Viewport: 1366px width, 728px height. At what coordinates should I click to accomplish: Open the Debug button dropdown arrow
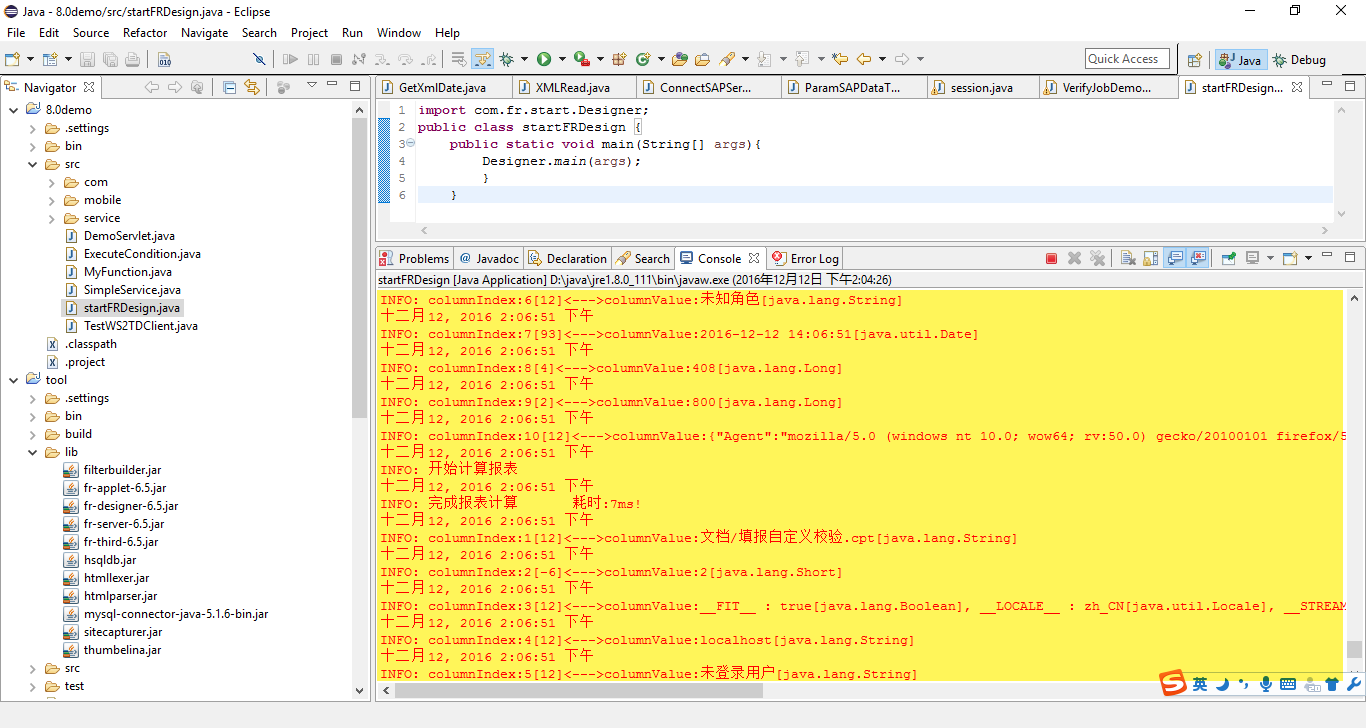click(524, 59)
